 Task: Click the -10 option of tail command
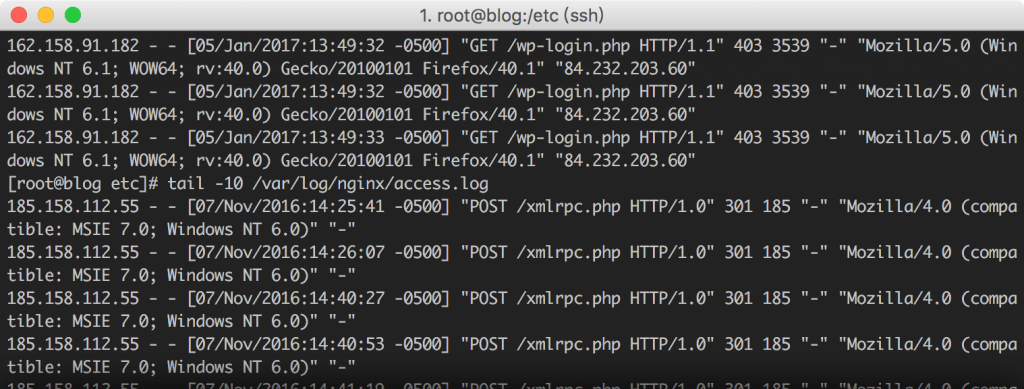tap(229, 183)
